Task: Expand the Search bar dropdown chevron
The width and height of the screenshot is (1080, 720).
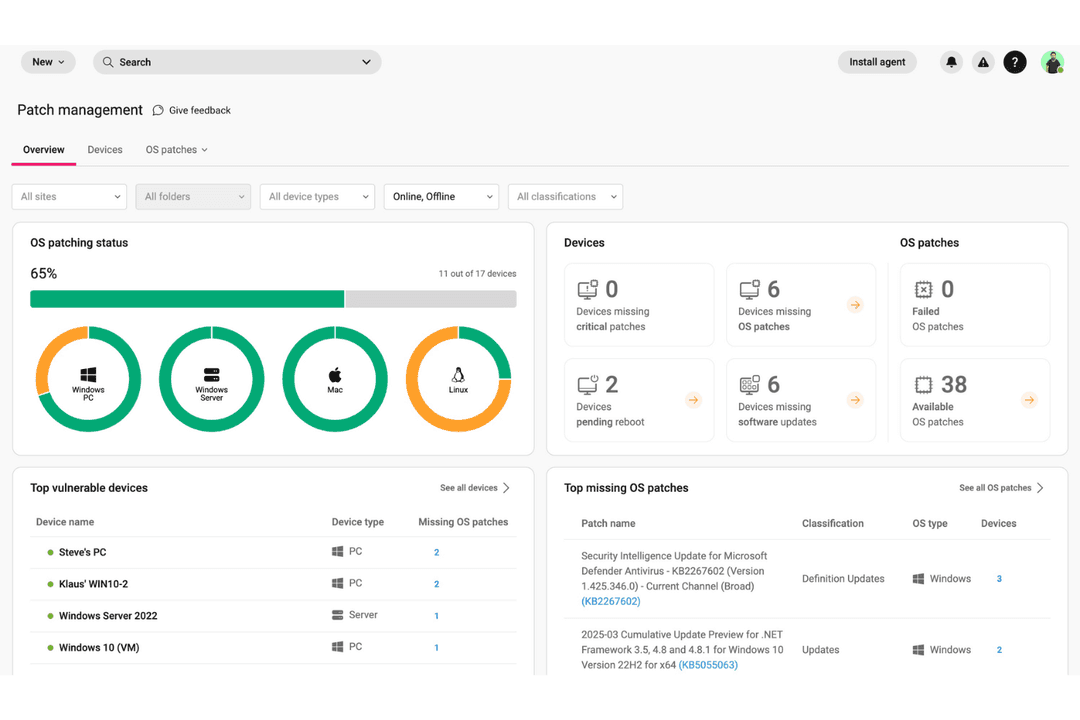Action: point(366,62)
